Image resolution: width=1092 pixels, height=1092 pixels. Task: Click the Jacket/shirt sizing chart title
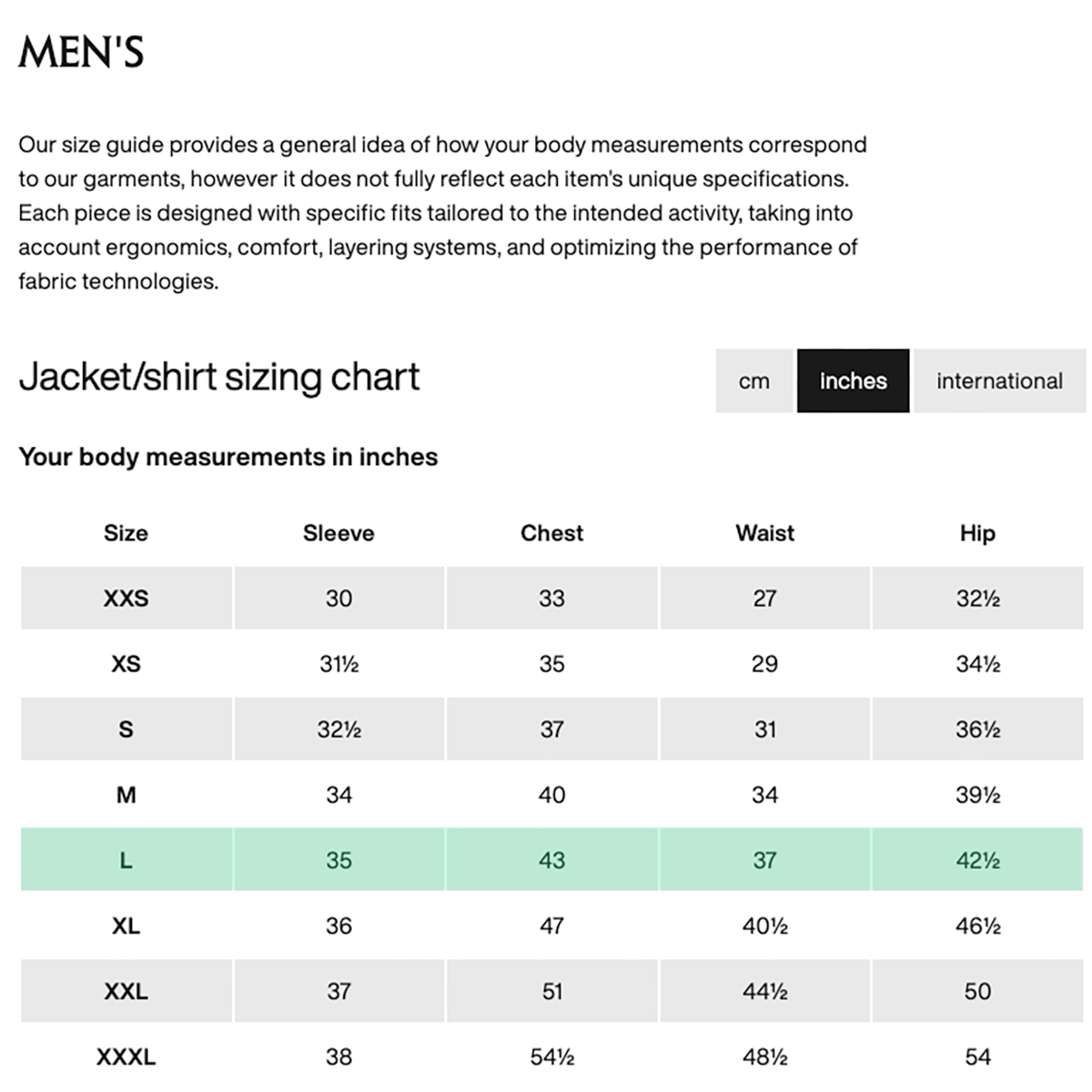[219, 377]
